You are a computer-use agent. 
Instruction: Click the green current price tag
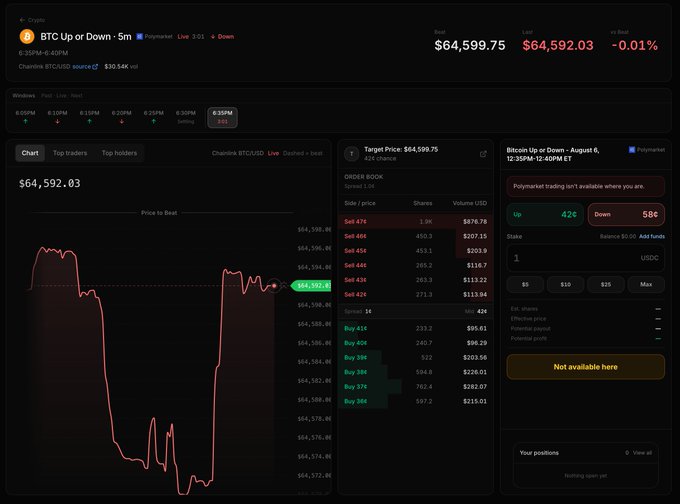tap(311, 285)
